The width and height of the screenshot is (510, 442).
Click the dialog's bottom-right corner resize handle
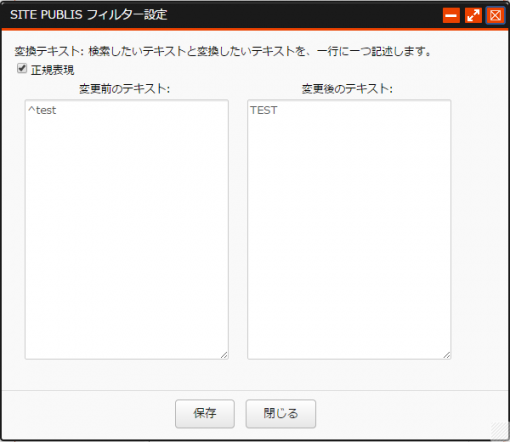pos(500,431)
